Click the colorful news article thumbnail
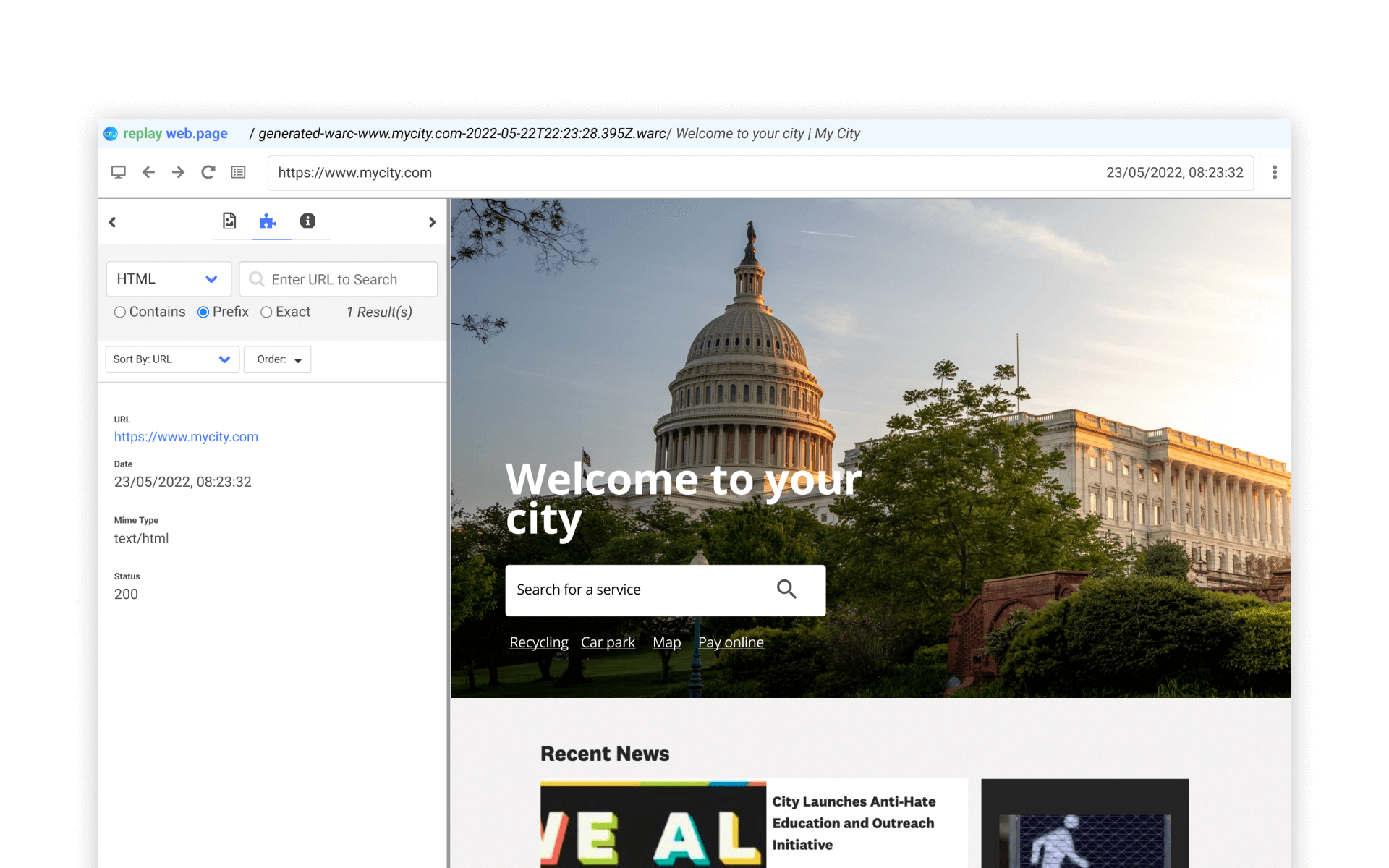 pyautogui.click(x=653, y=824)
